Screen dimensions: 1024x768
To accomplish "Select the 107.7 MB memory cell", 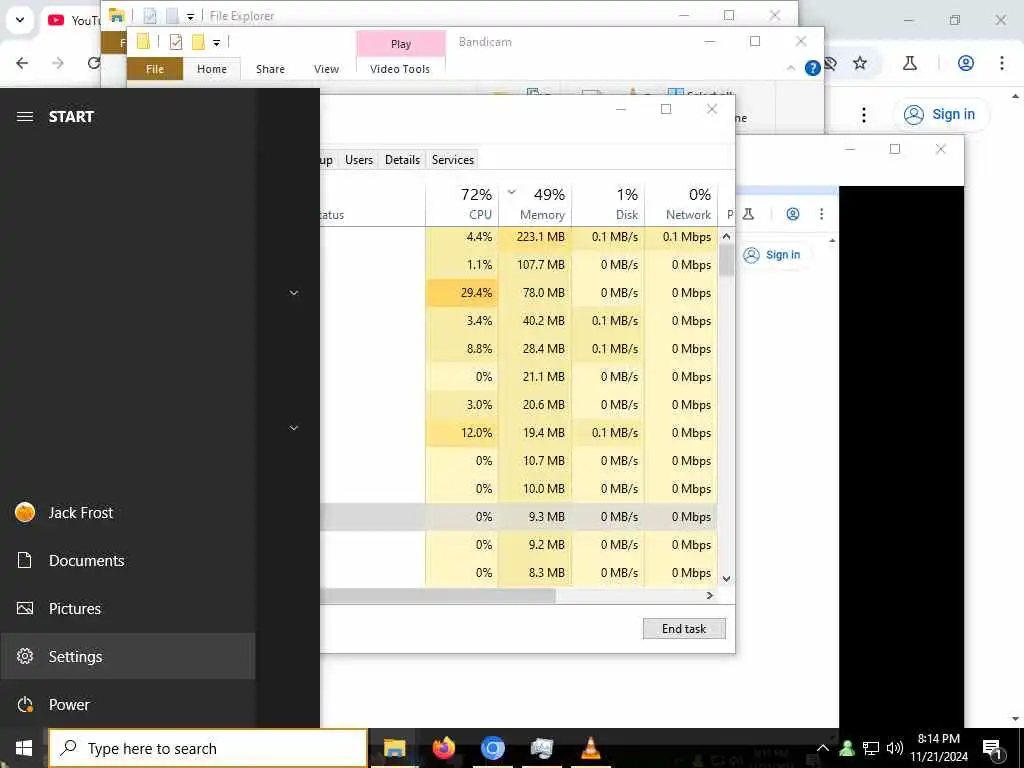I will [x=536, y=264].
